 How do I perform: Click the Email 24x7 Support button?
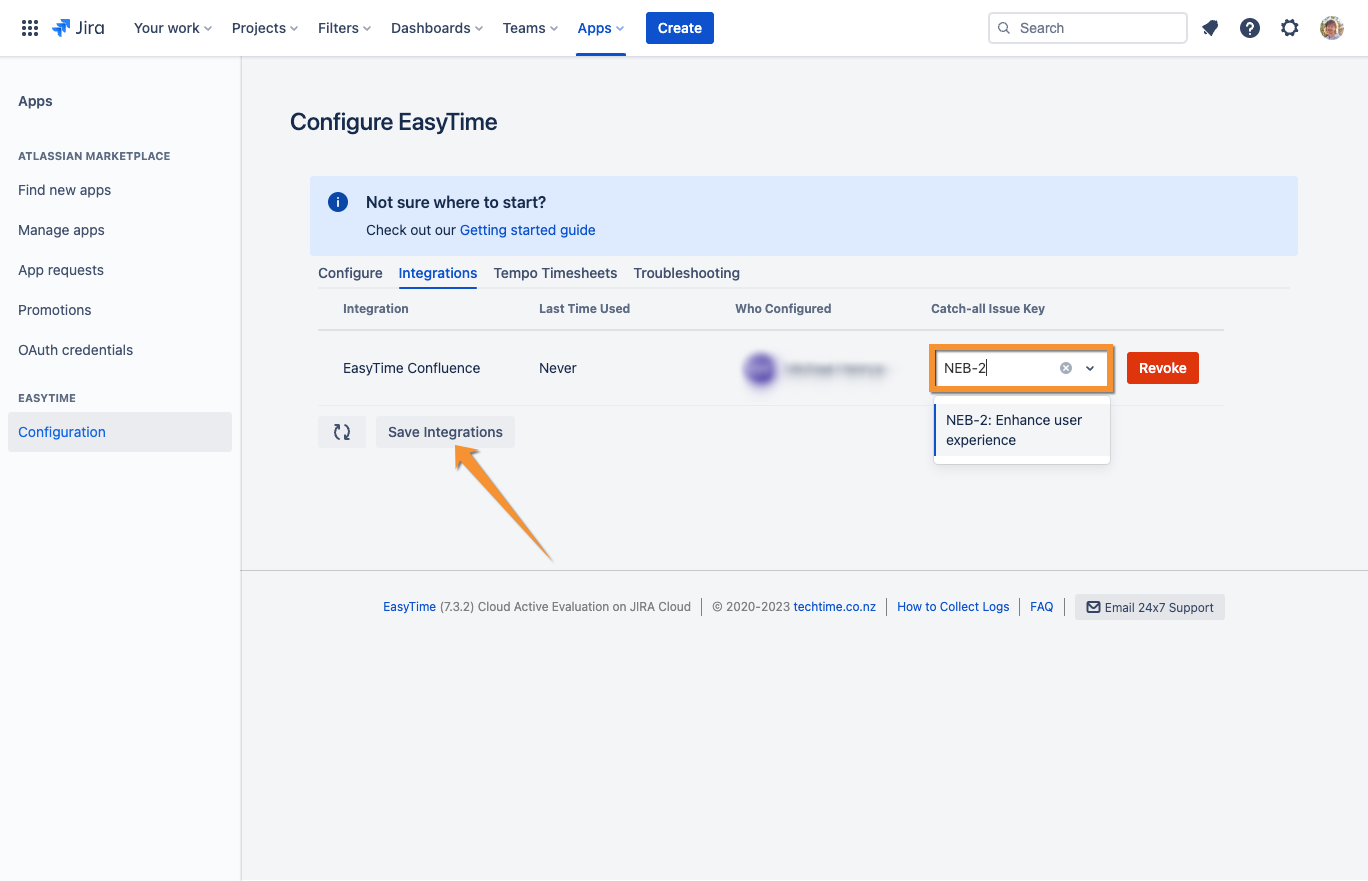[1150, 607]
